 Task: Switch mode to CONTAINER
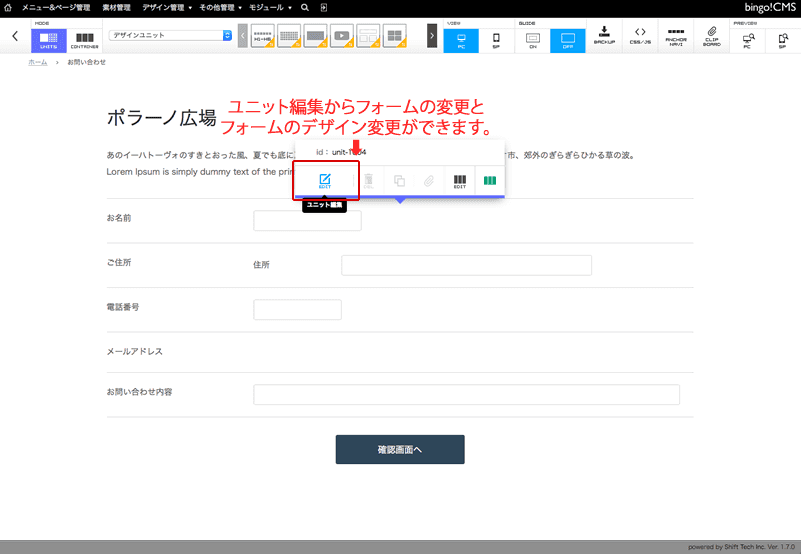(x=85, y=40)
